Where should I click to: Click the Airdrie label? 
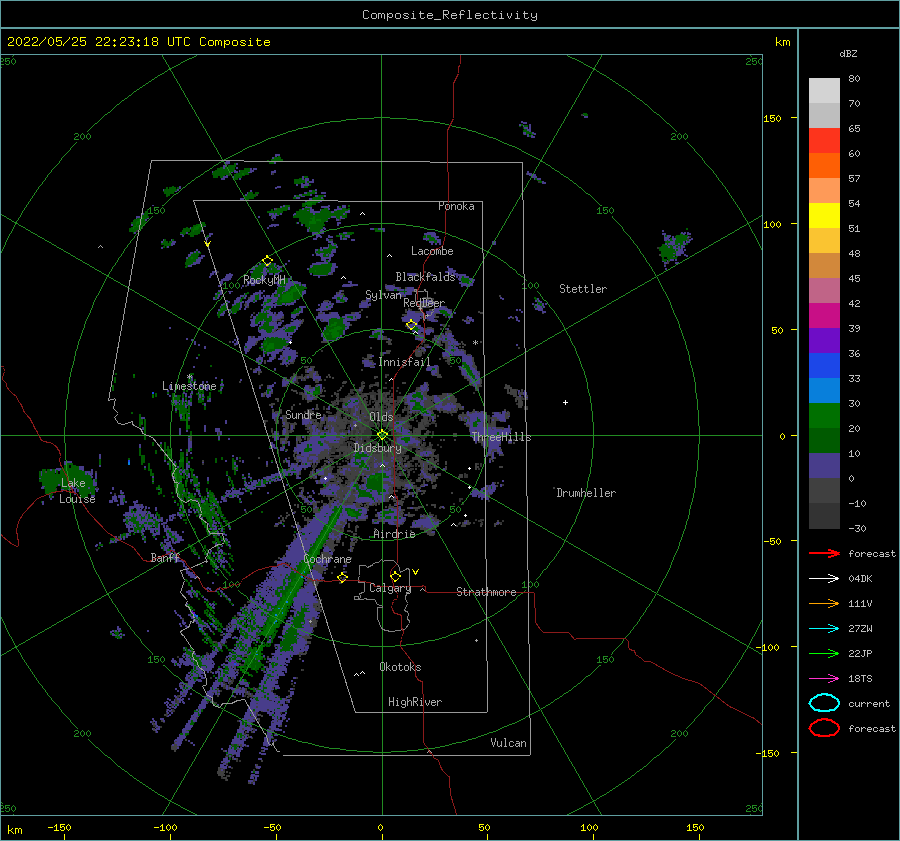click(394, 534)
